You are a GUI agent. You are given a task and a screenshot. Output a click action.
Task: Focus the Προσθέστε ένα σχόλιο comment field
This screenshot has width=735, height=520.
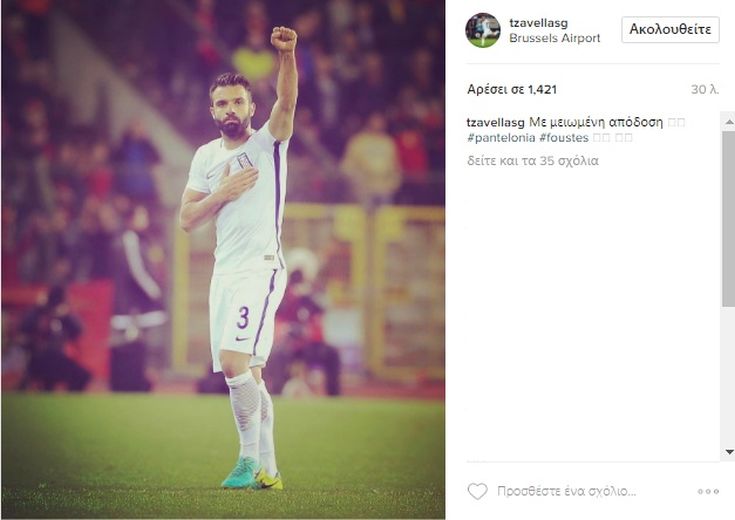pyautogui.click(x=567, y=491)
